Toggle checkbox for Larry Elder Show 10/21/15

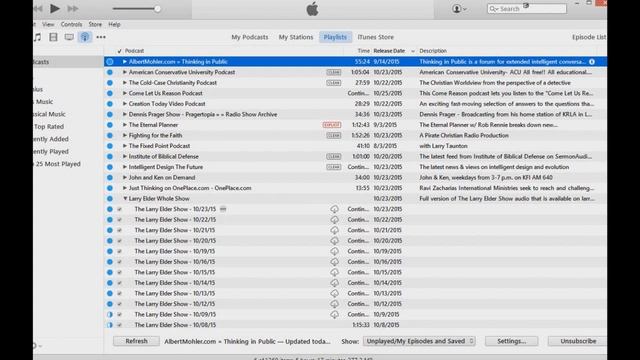coord(120,230)
